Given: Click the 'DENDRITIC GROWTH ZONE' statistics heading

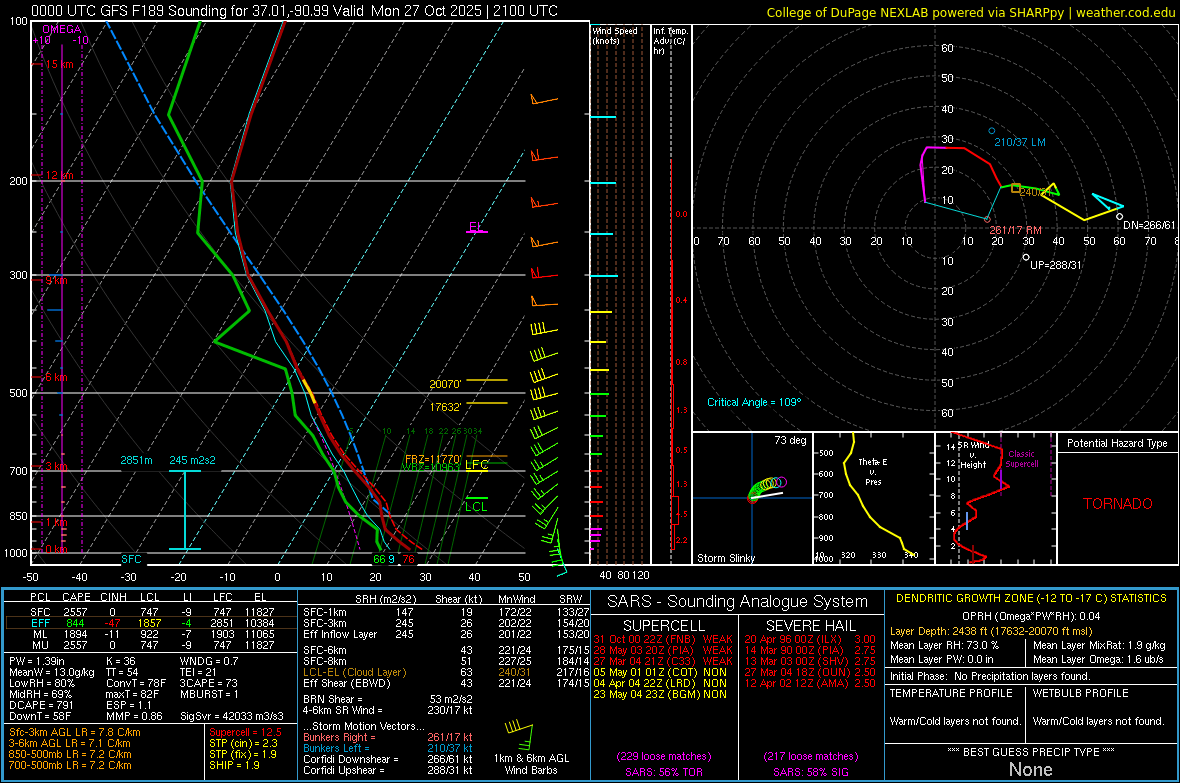Looking at the screenshot, I should [1031, 599].
